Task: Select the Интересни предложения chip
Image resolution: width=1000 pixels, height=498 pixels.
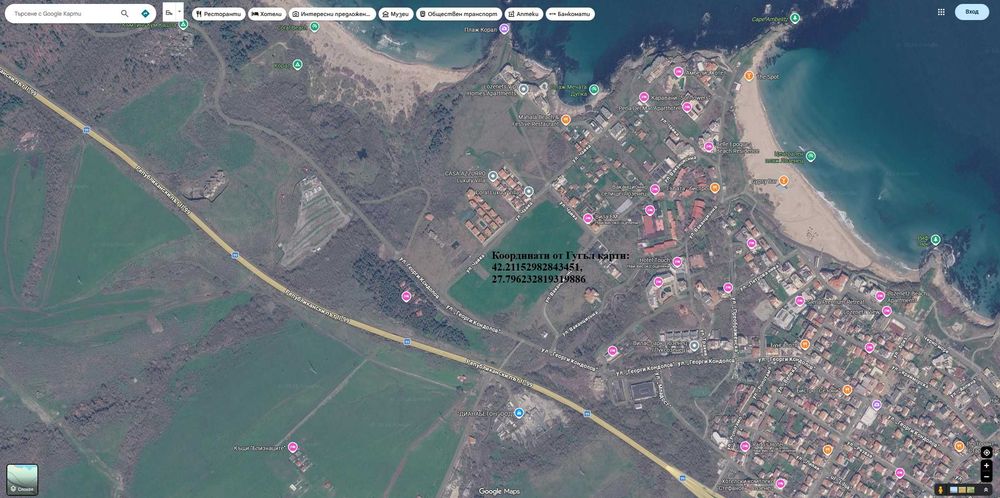Action: (x=332, y=13)
